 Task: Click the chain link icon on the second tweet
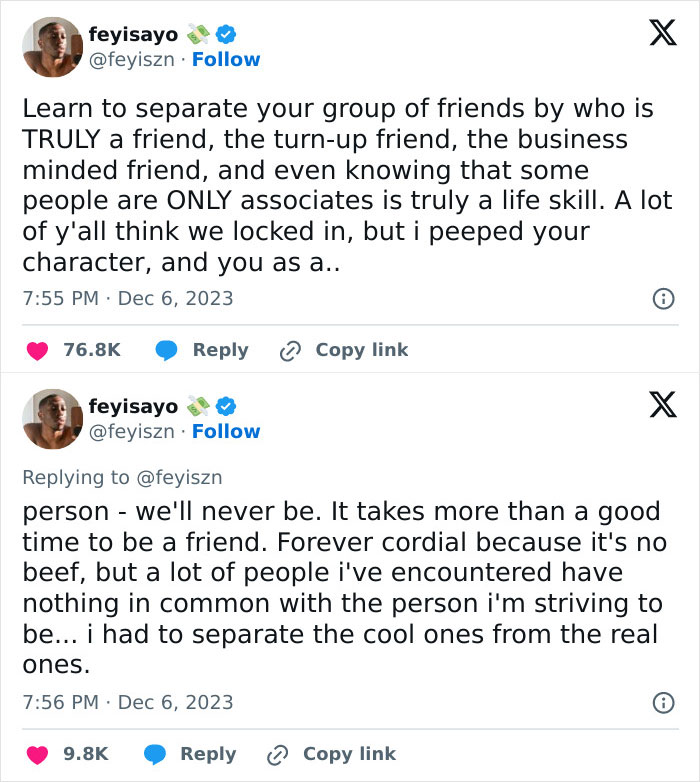click(278, 754)
